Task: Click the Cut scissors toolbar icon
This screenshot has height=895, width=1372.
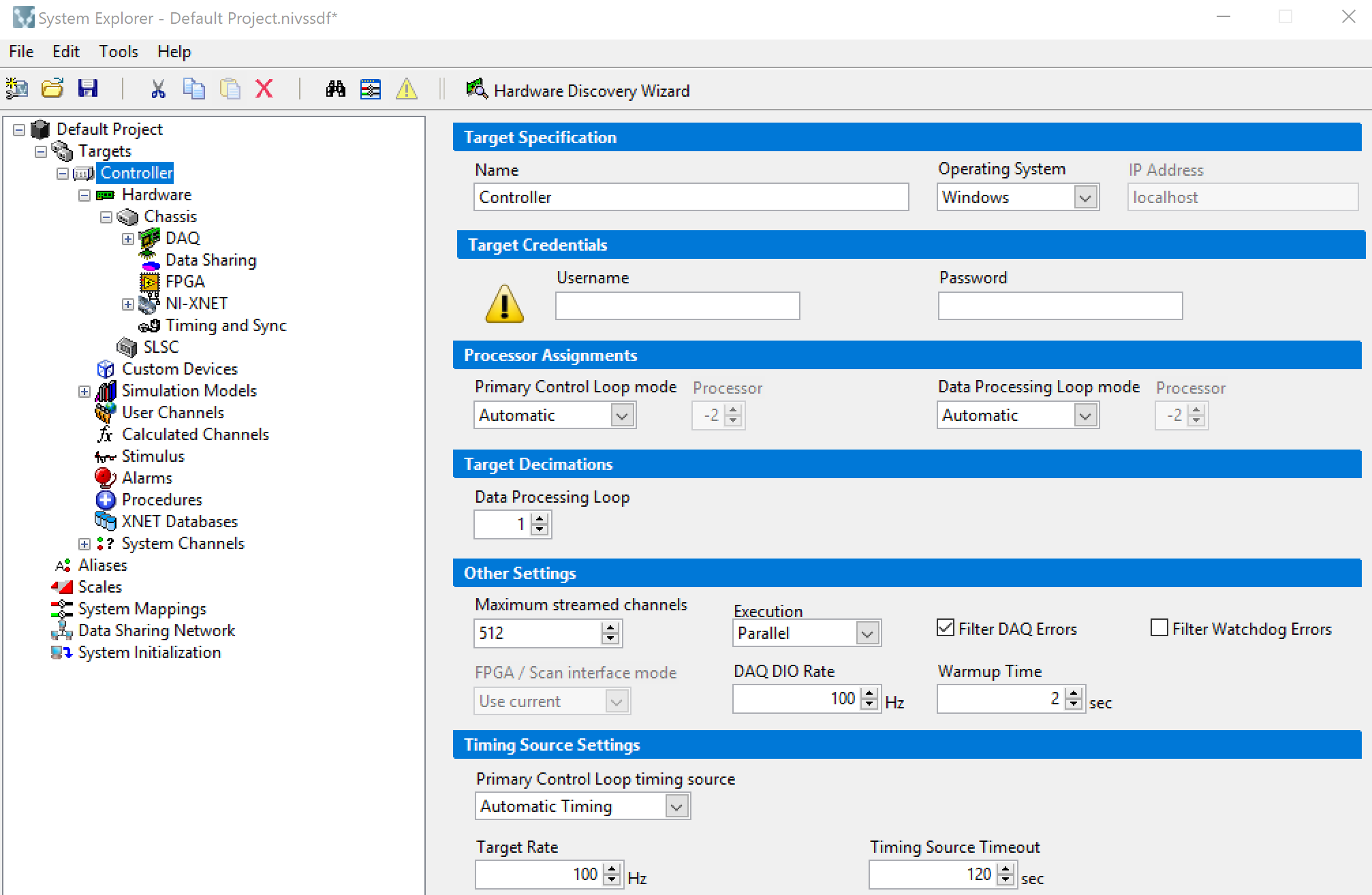Action: click(x=158, y=89)
